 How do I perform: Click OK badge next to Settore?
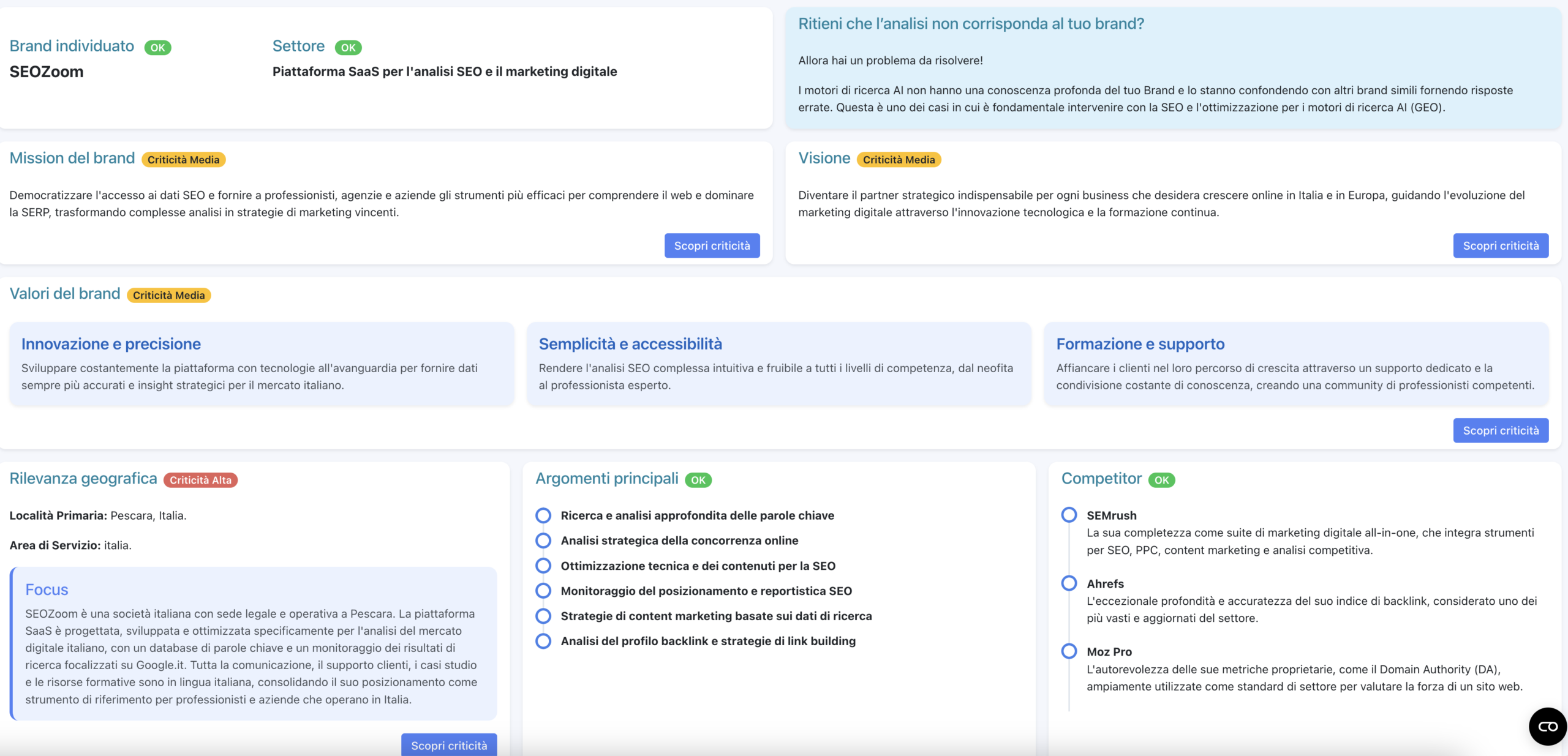pyautogui.click(x=348, y=48)
